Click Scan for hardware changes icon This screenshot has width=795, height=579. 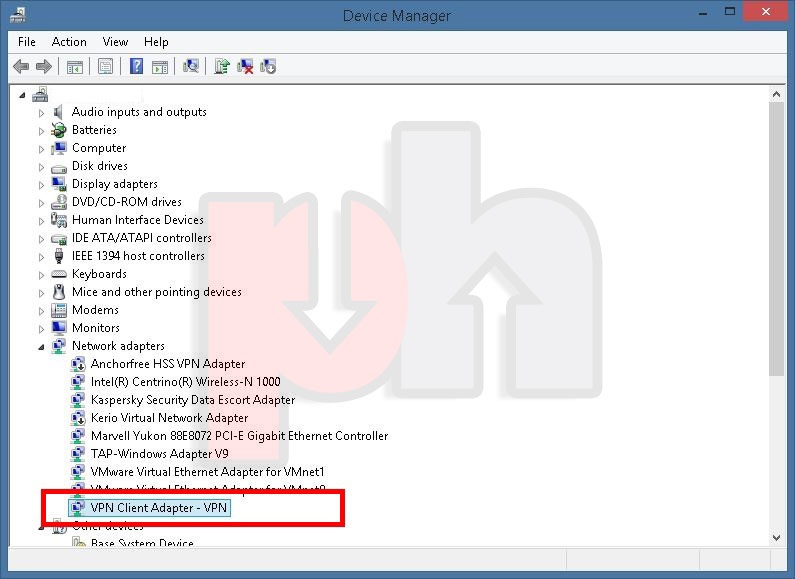pos(191,66)
